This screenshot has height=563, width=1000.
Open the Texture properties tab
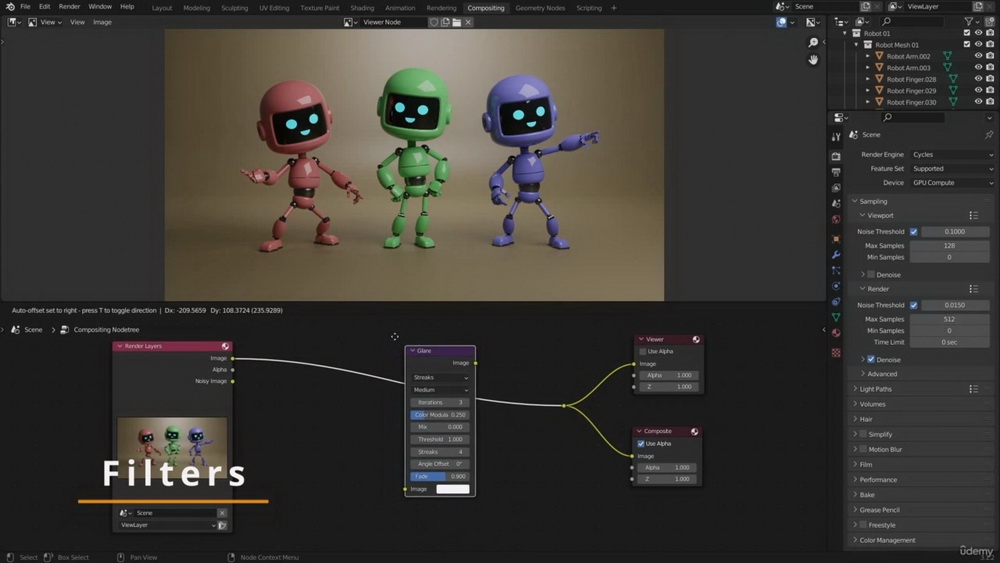click(836, 353)
